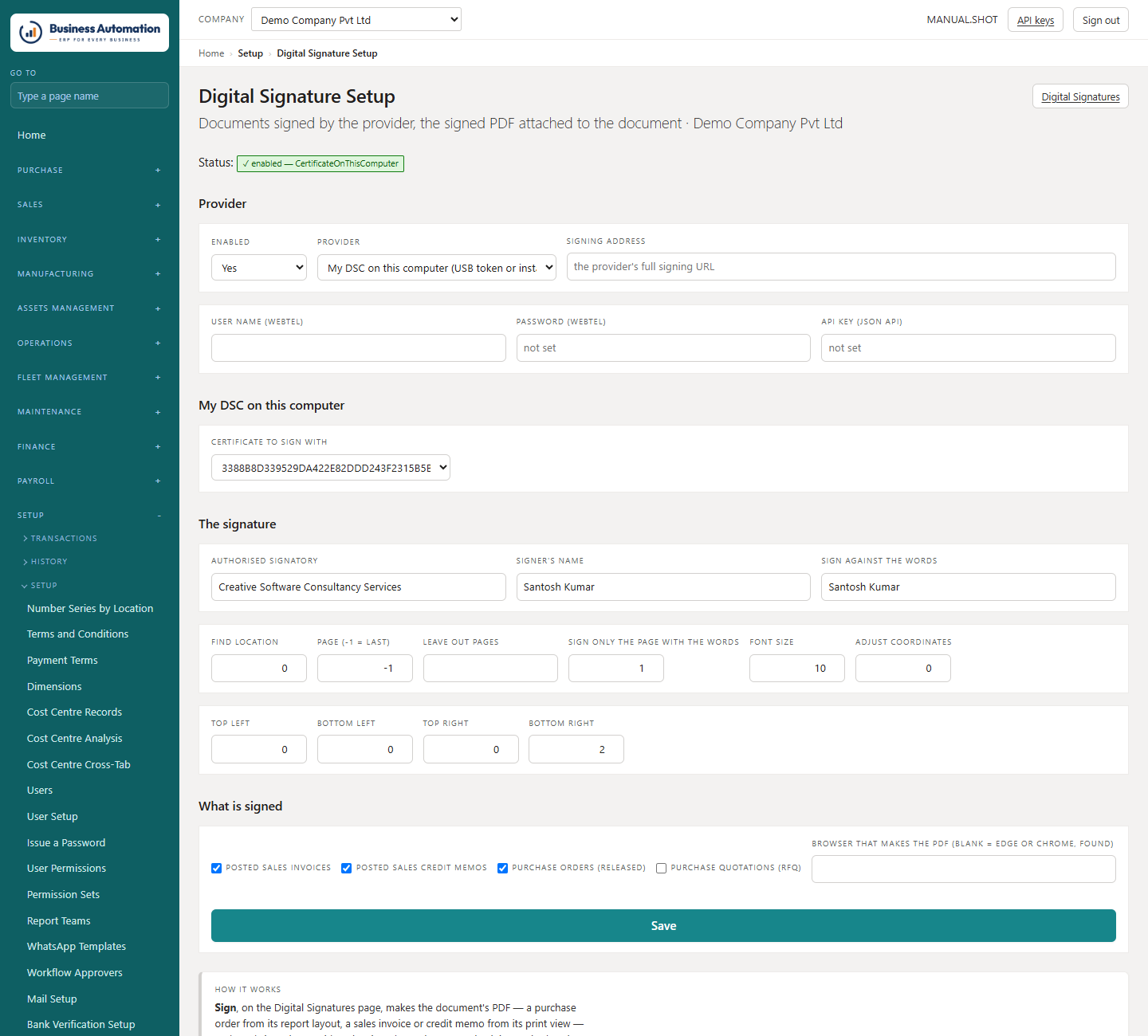Image resolution: width=1148 pixels, height=1036 pixels.
Task: Click the Save button
Action: click(x=663, y=926)
